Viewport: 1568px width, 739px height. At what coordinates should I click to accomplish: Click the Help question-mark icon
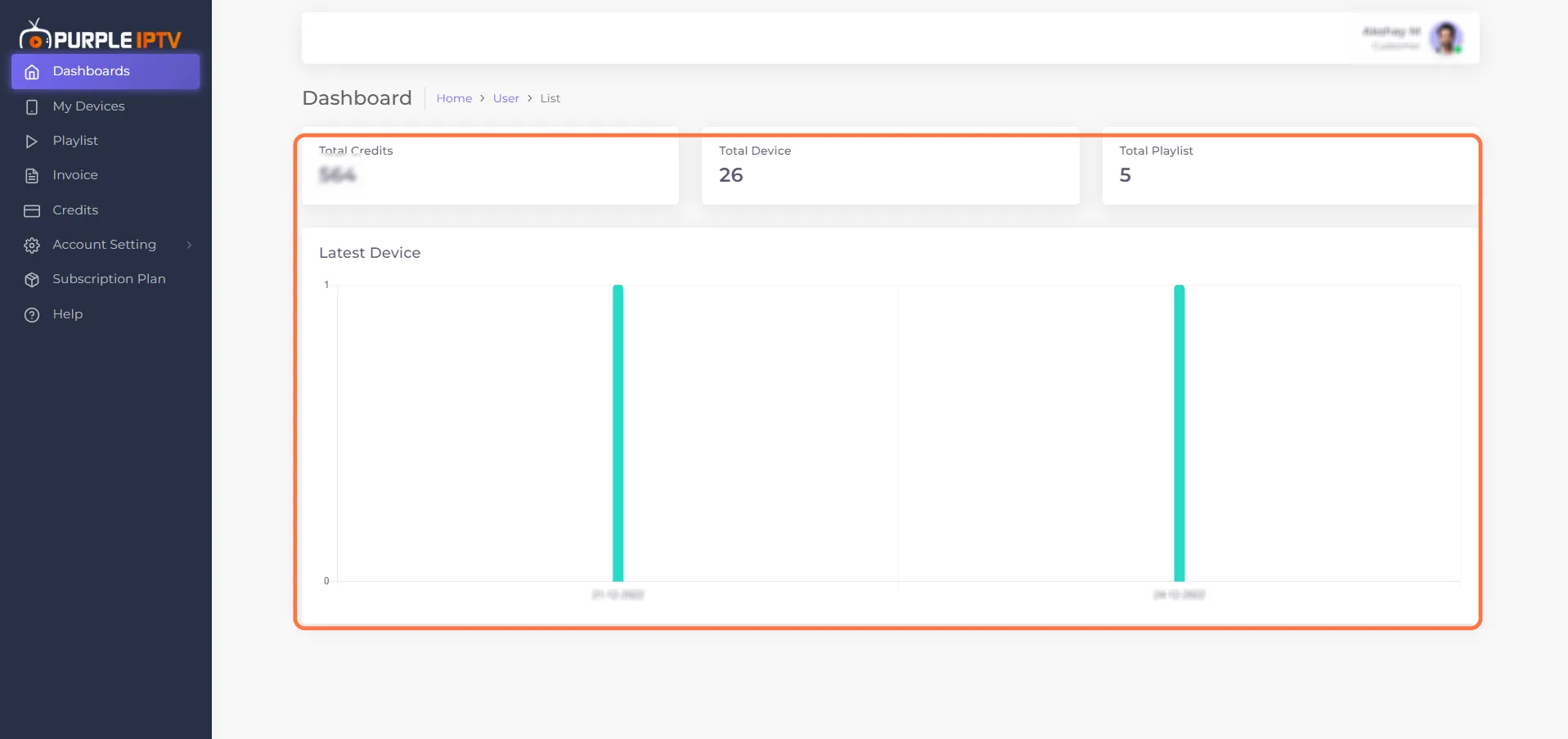click(32, 315)
